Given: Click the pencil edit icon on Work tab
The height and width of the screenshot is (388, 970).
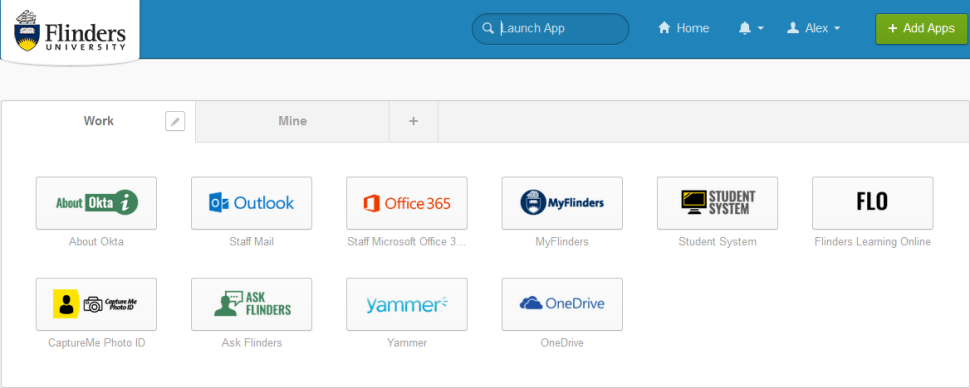Looking at the screenshot, I should point(175,121).
